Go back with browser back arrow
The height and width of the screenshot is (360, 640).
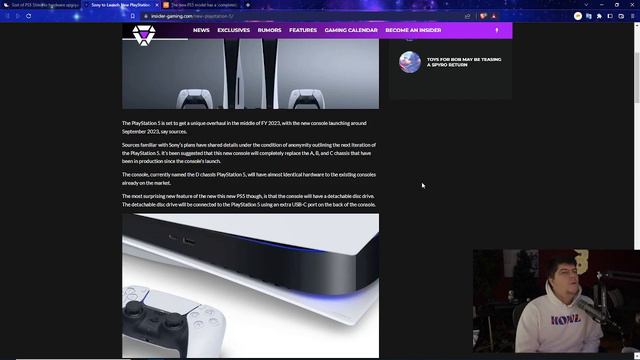[7, 16]
